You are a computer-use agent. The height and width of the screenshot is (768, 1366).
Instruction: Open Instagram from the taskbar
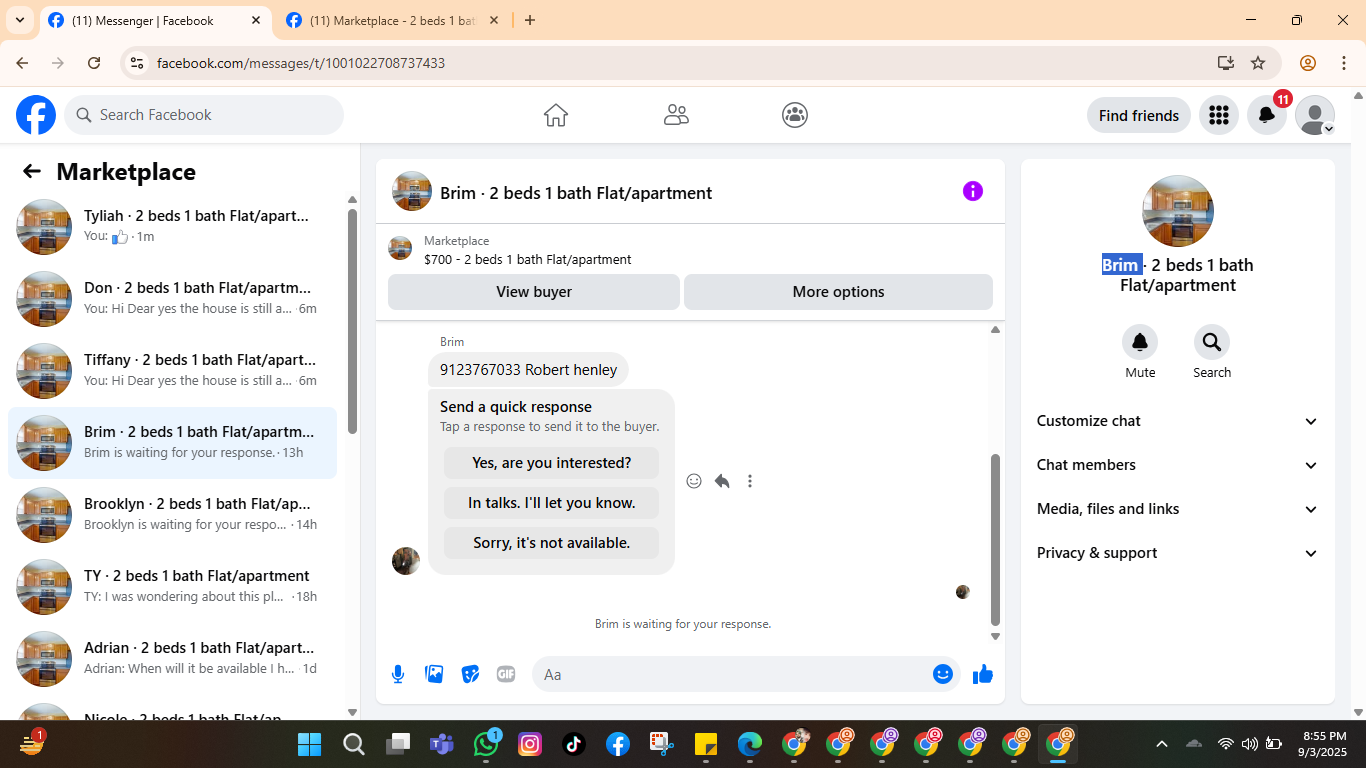[530, 744]
